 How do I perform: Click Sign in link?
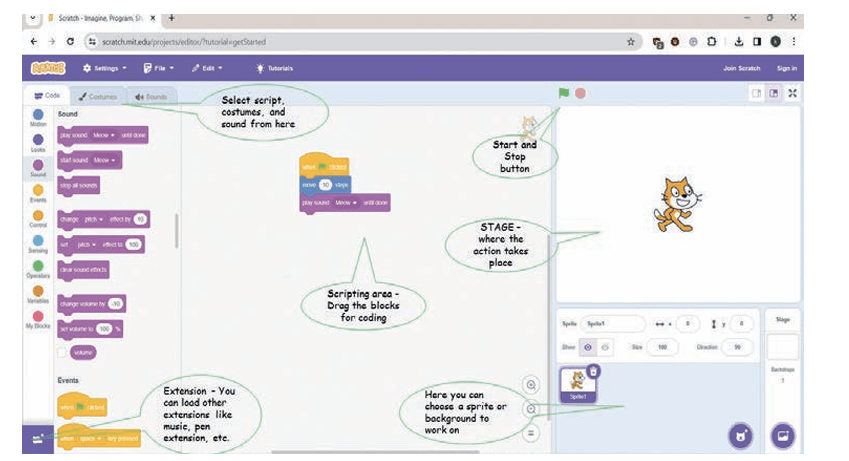click(786, 68)
